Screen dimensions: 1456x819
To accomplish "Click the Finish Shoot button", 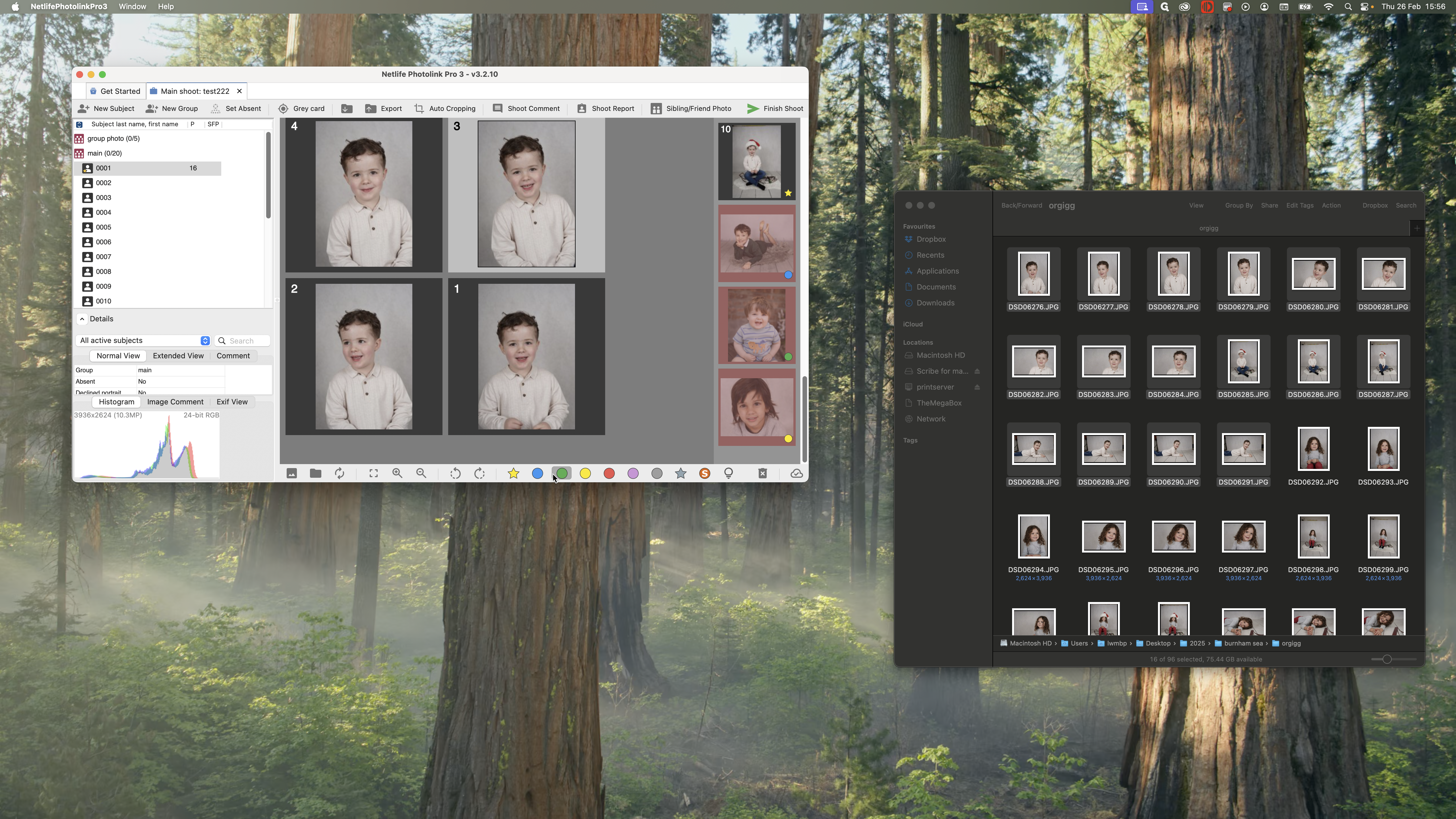I will pyautogui.click(x=775, y=109).
